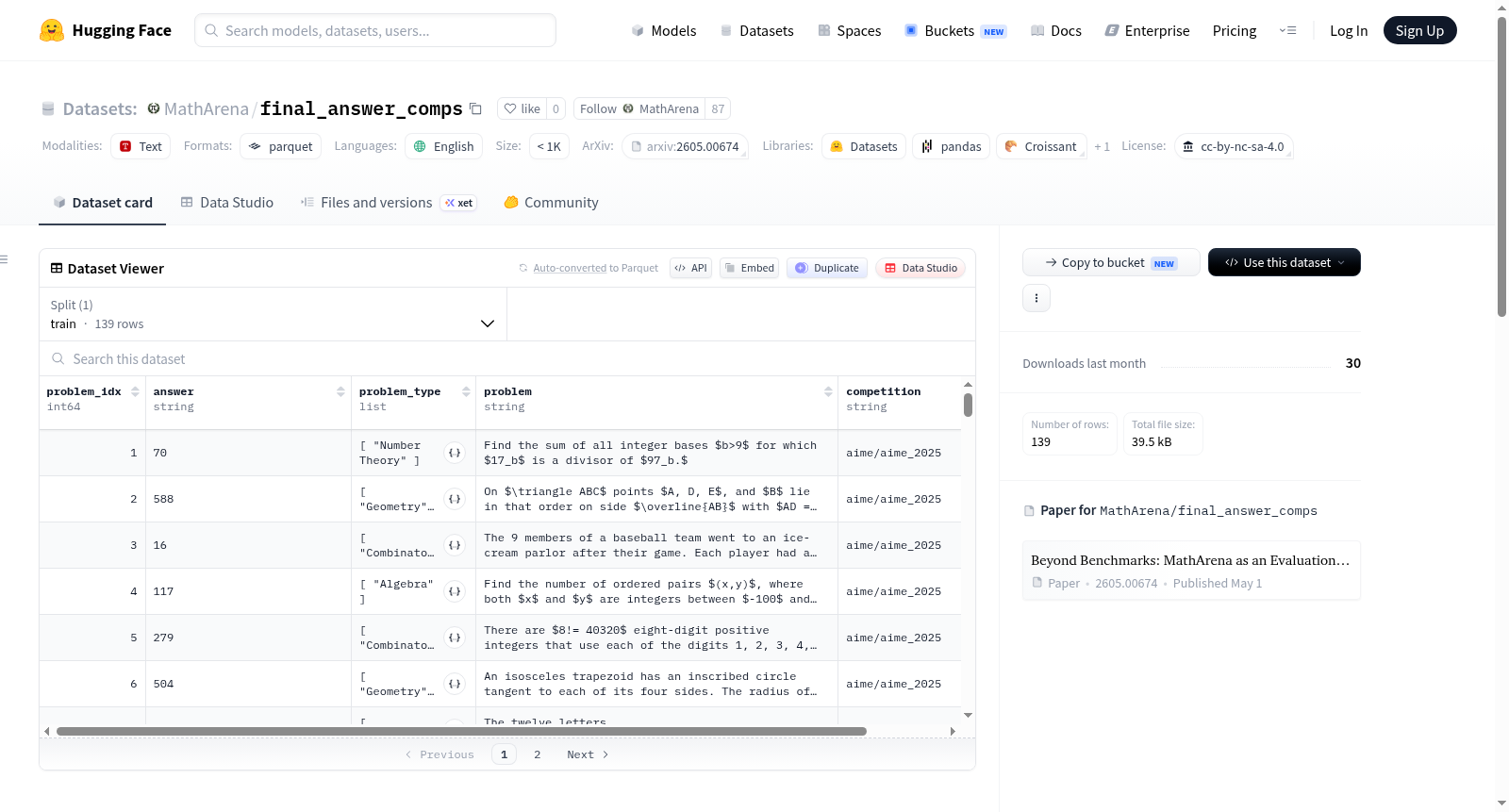Click the page vertical scrollbar
The height and width of the screenshot is (812, 1509).
[x=1501, y=167]
